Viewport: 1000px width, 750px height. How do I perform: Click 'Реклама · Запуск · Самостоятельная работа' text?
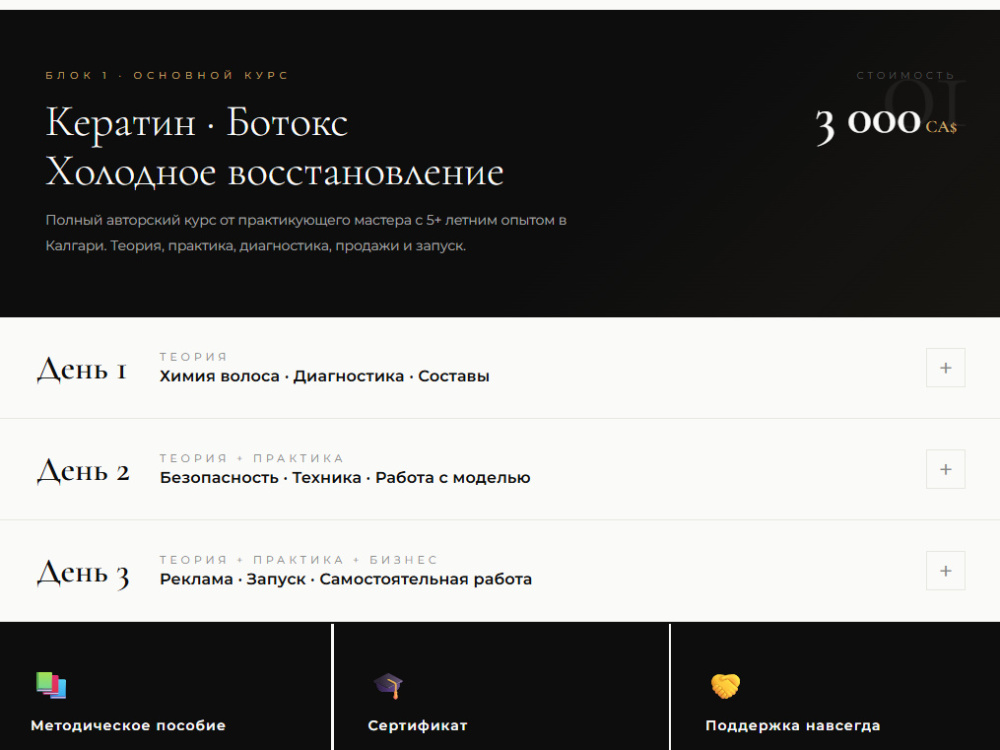coord(346,579)
